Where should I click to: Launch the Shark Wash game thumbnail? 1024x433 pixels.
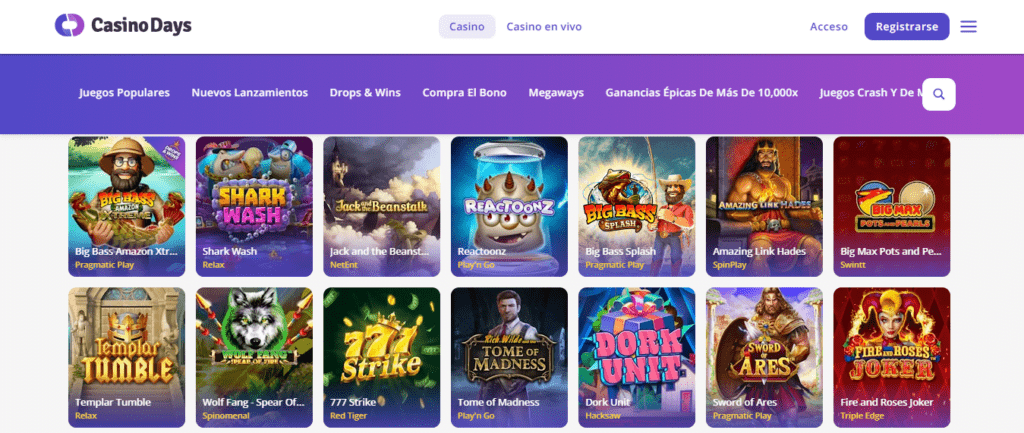254,206
